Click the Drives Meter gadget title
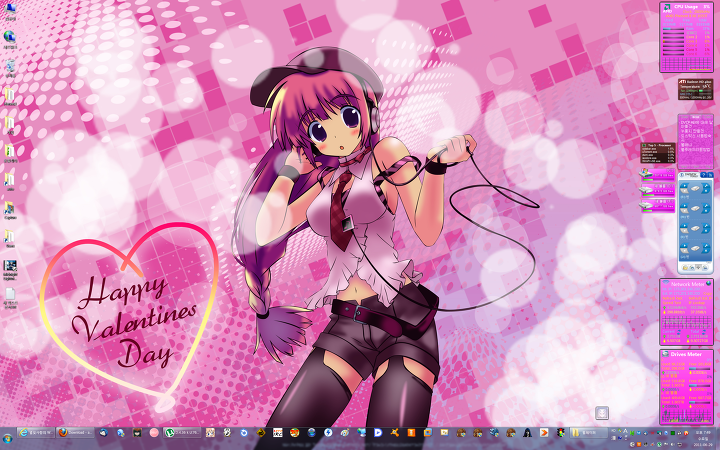This screenshot has width=720, height=450. tap(687, 354)
